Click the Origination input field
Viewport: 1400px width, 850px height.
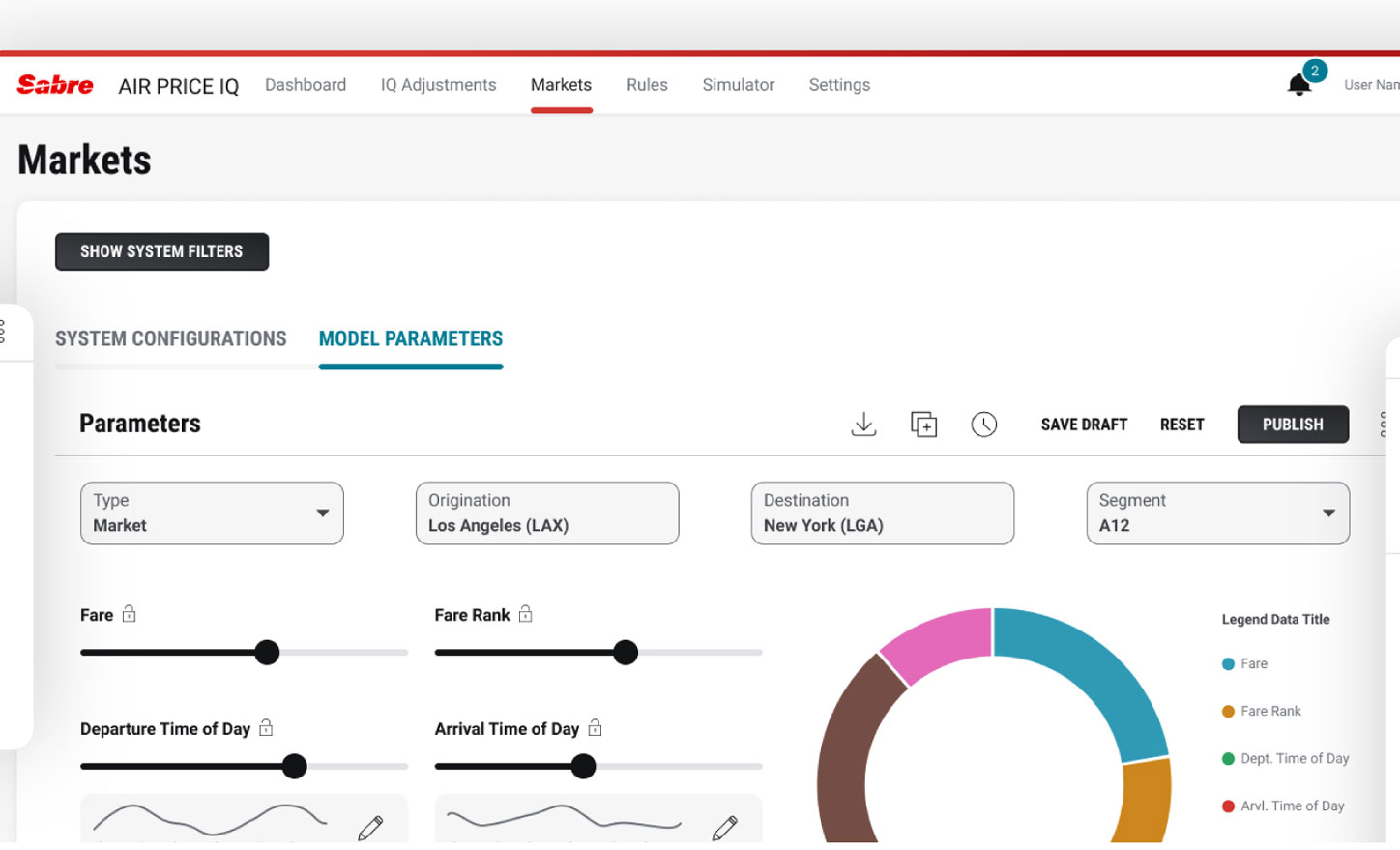pos(547,513)
